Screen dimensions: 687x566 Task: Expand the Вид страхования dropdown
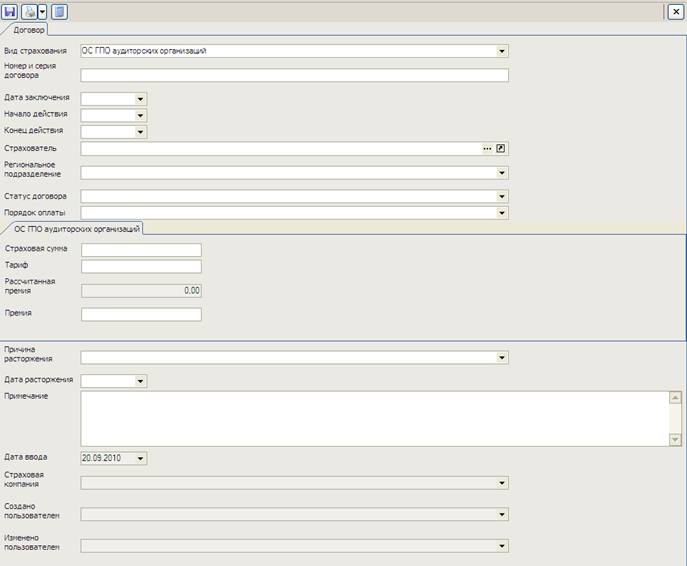[502, 51]
